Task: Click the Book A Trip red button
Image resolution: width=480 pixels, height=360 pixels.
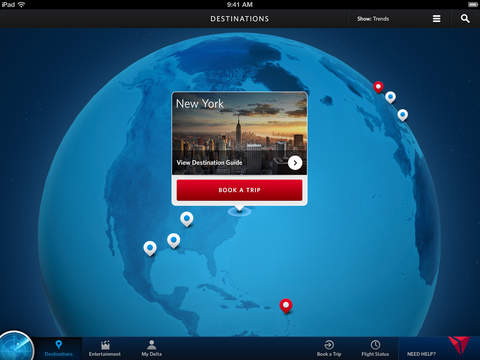Action: tap(239, 190)
